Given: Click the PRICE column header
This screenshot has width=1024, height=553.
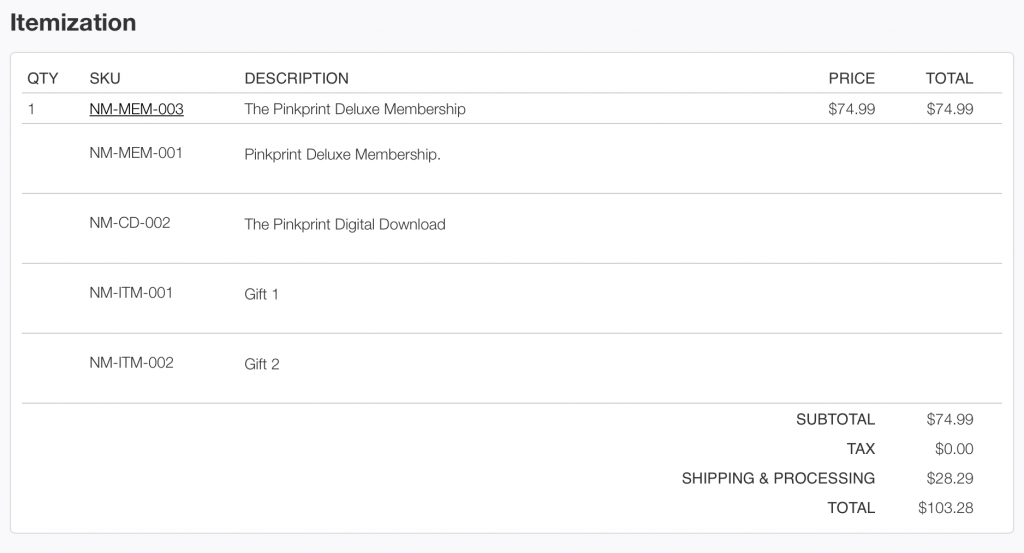Looking at the screenshot, I should pos(851,78).
